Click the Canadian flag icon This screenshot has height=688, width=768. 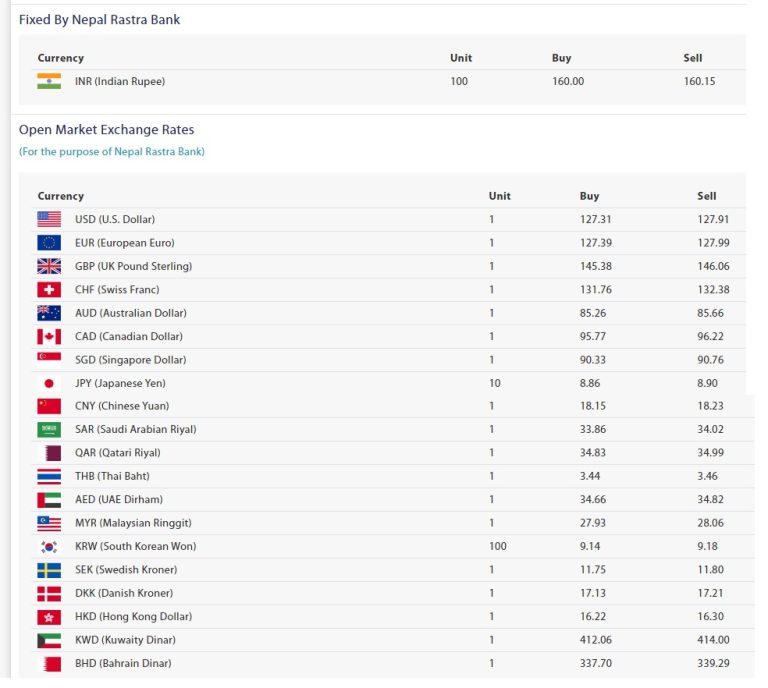coord(49,337)
